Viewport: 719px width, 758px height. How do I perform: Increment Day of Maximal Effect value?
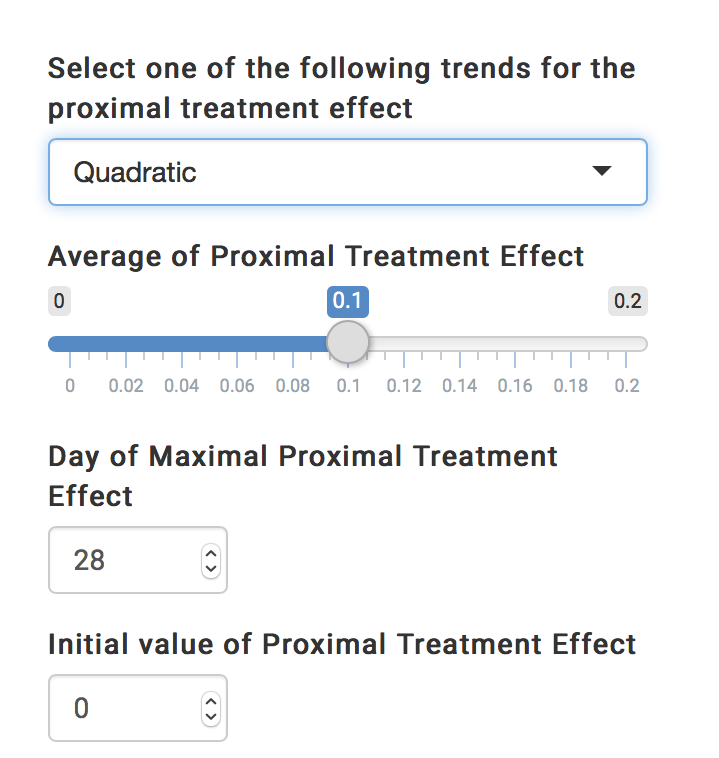click(210, 553)
